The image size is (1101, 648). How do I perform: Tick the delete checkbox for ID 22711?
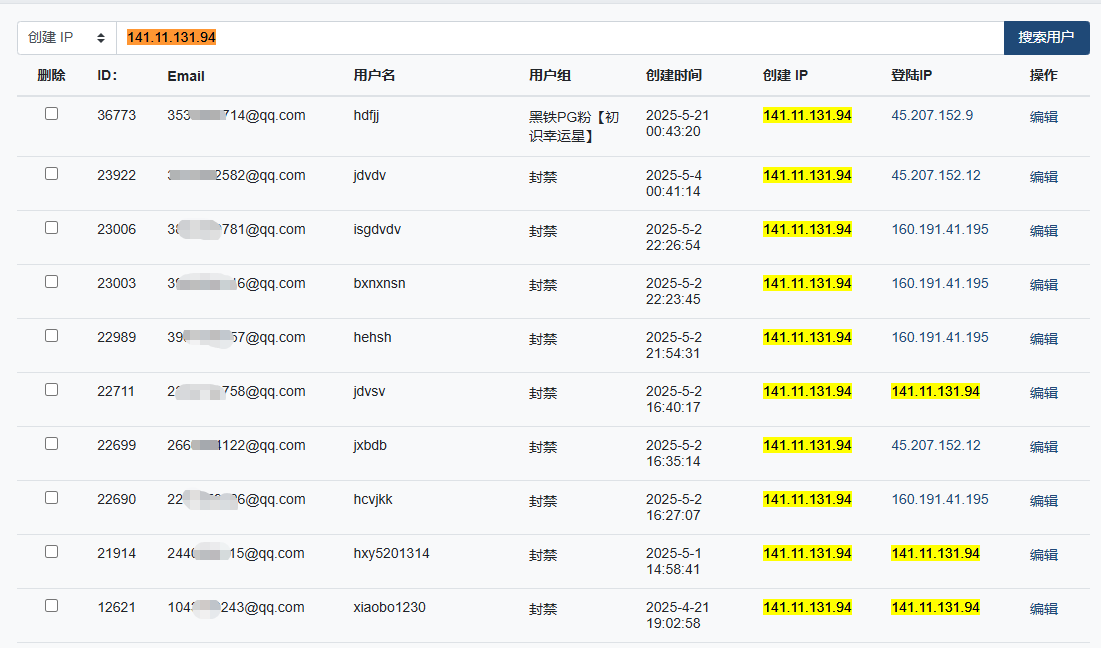point(51,390)
